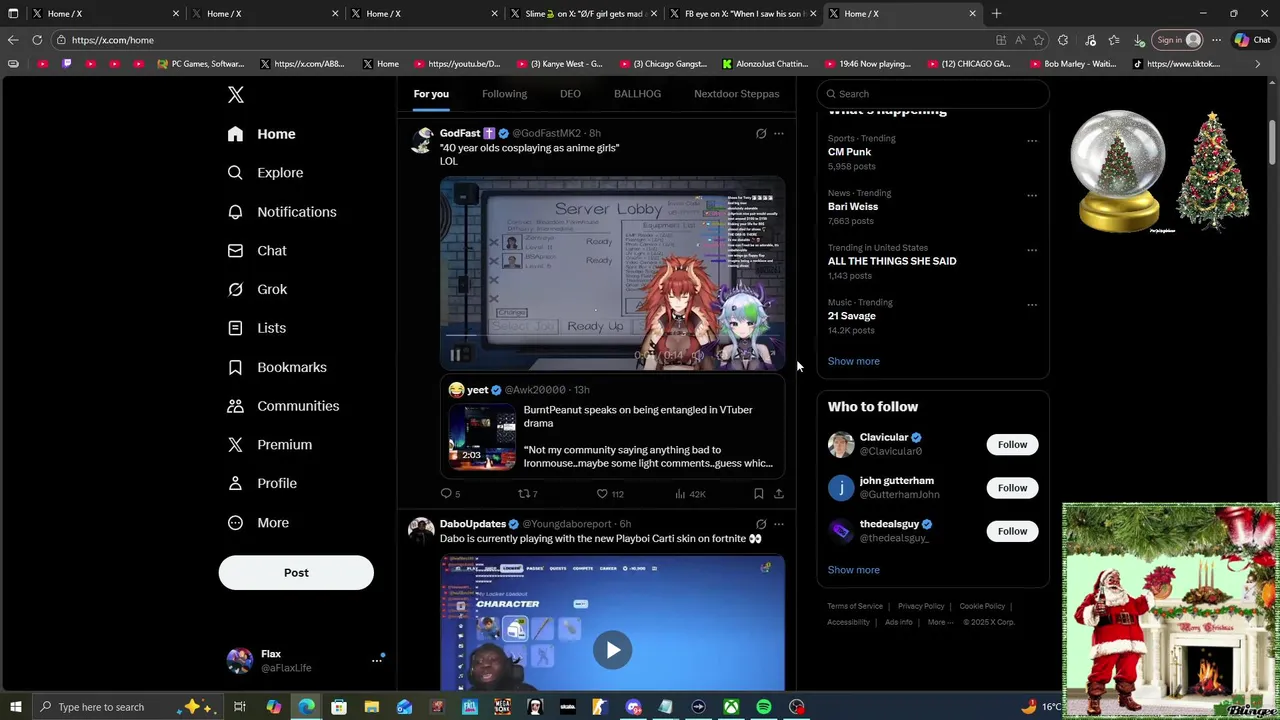Click Grok icon on GodFast post
Image resolution: width=1280 pixels, height=720 pixels.
coord(761,134)
